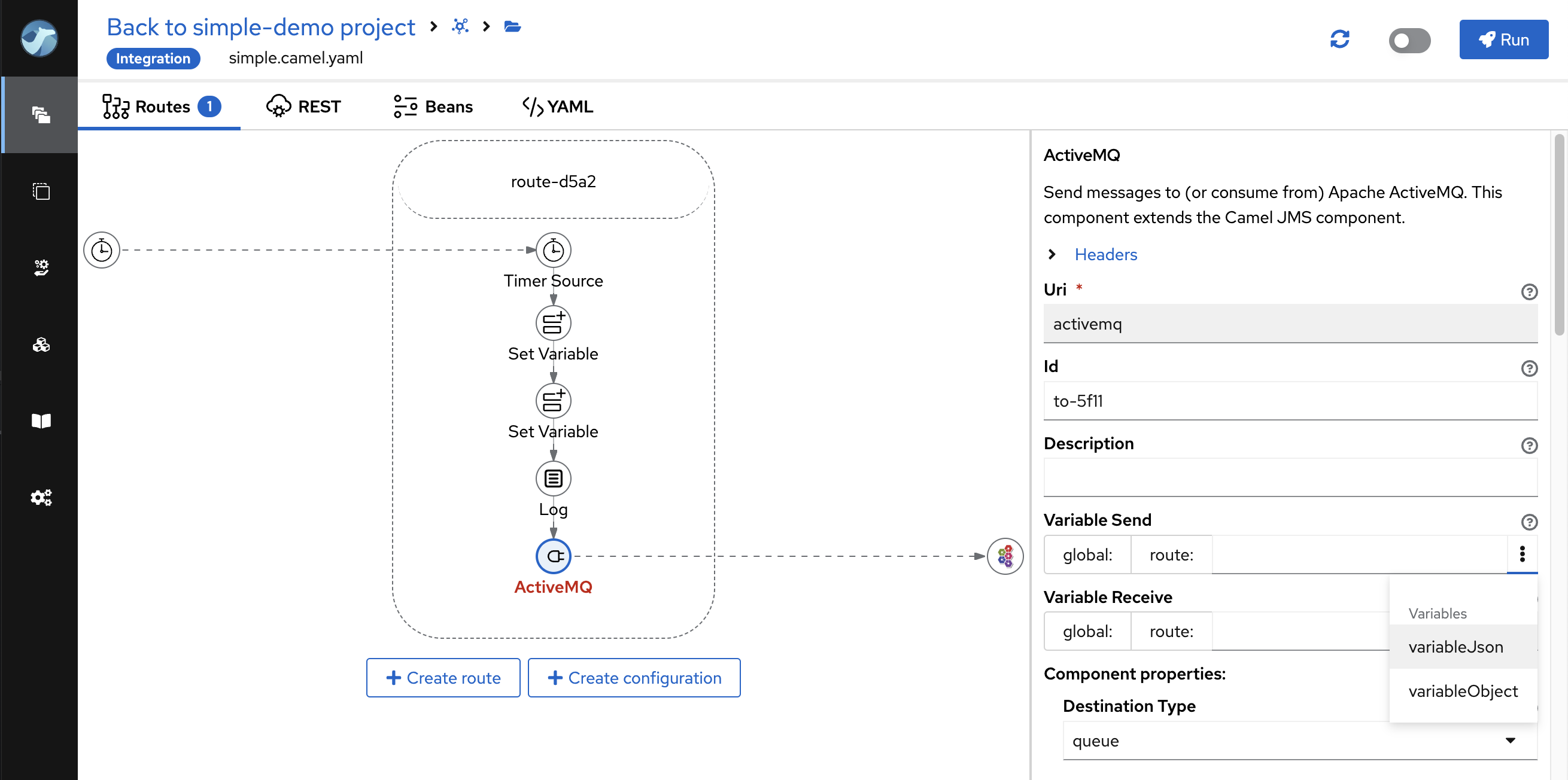Screen dimensions: 1568x780
Task: Select the Log node in route
Action: pos(553,478)
